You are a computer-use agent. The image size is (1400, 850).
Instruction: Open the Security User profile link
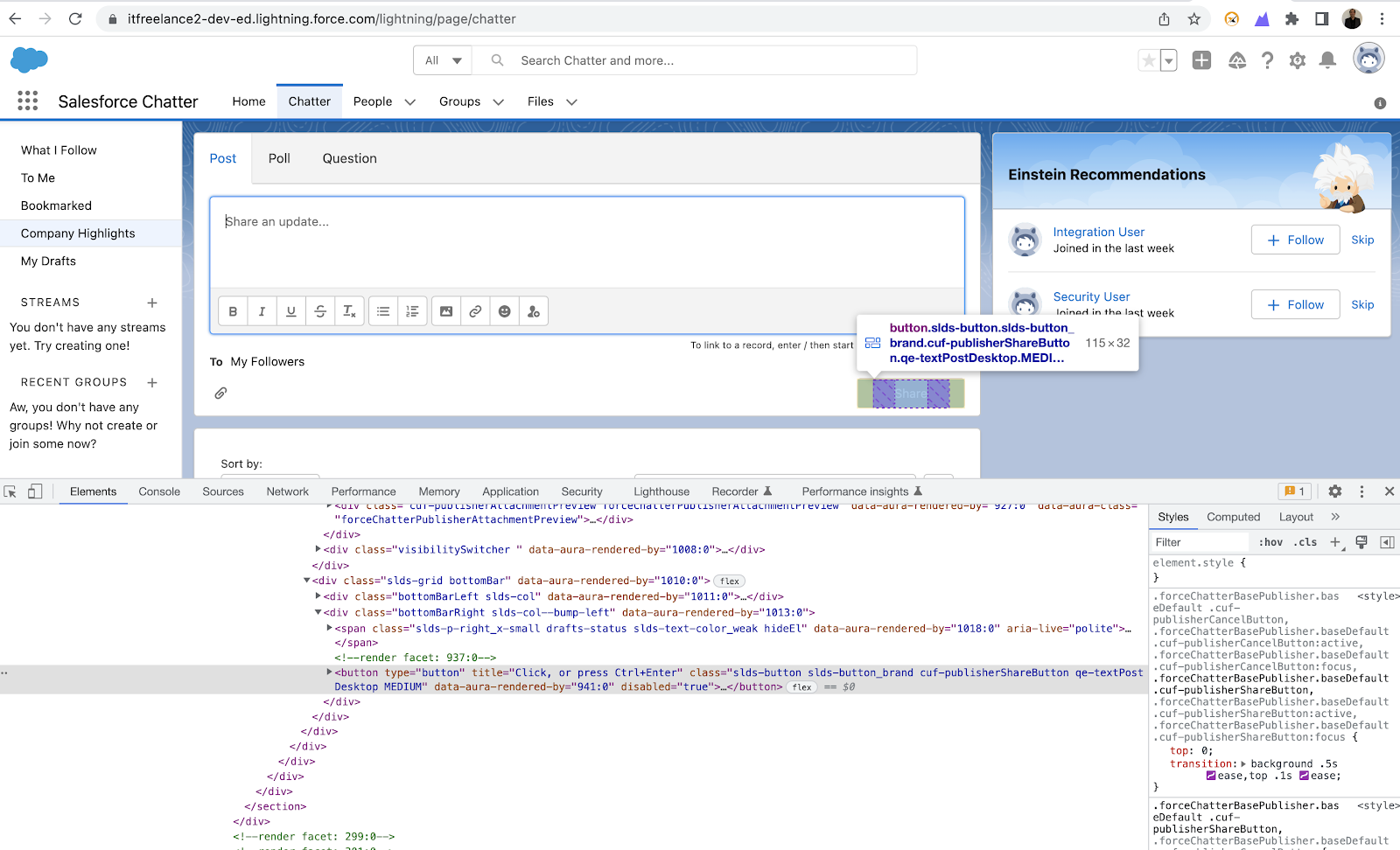(x=1091, y=296)
